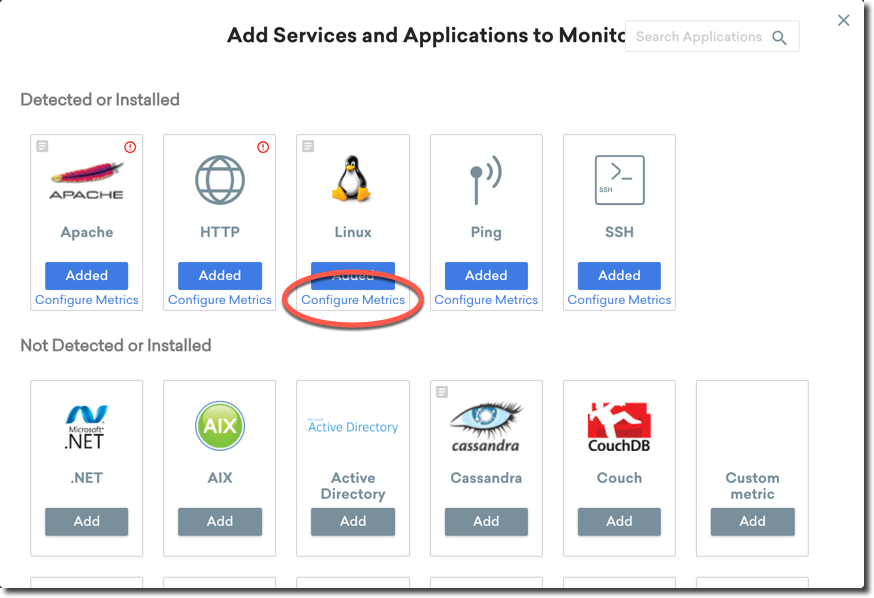Click the 'Not Detected or Installed' heading
Image resolution: width=874 pixels, height=598 pixels.
pos(115,346)
